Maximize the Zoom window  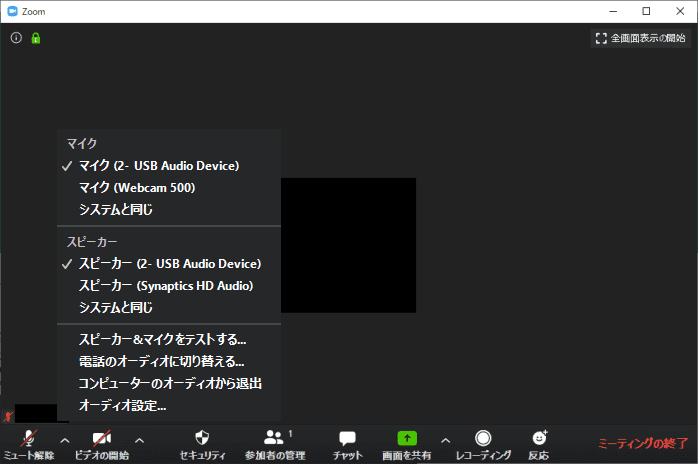tap(646, 11)
